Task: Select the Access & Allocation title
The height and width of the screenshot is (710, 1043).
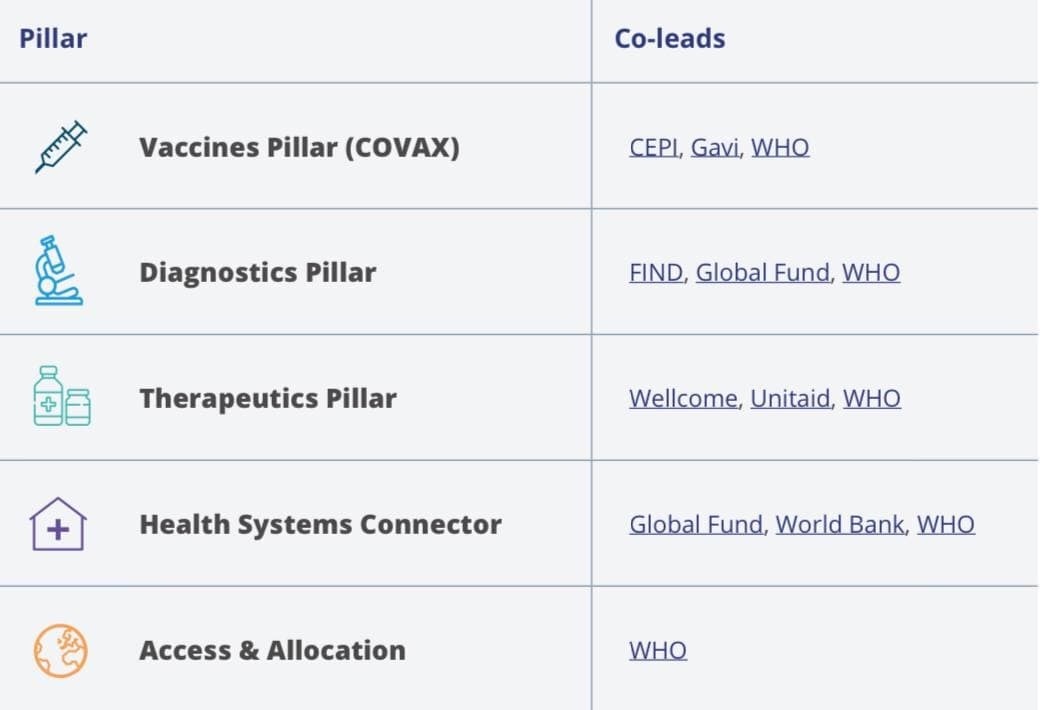Action: (x=272, y=651)
